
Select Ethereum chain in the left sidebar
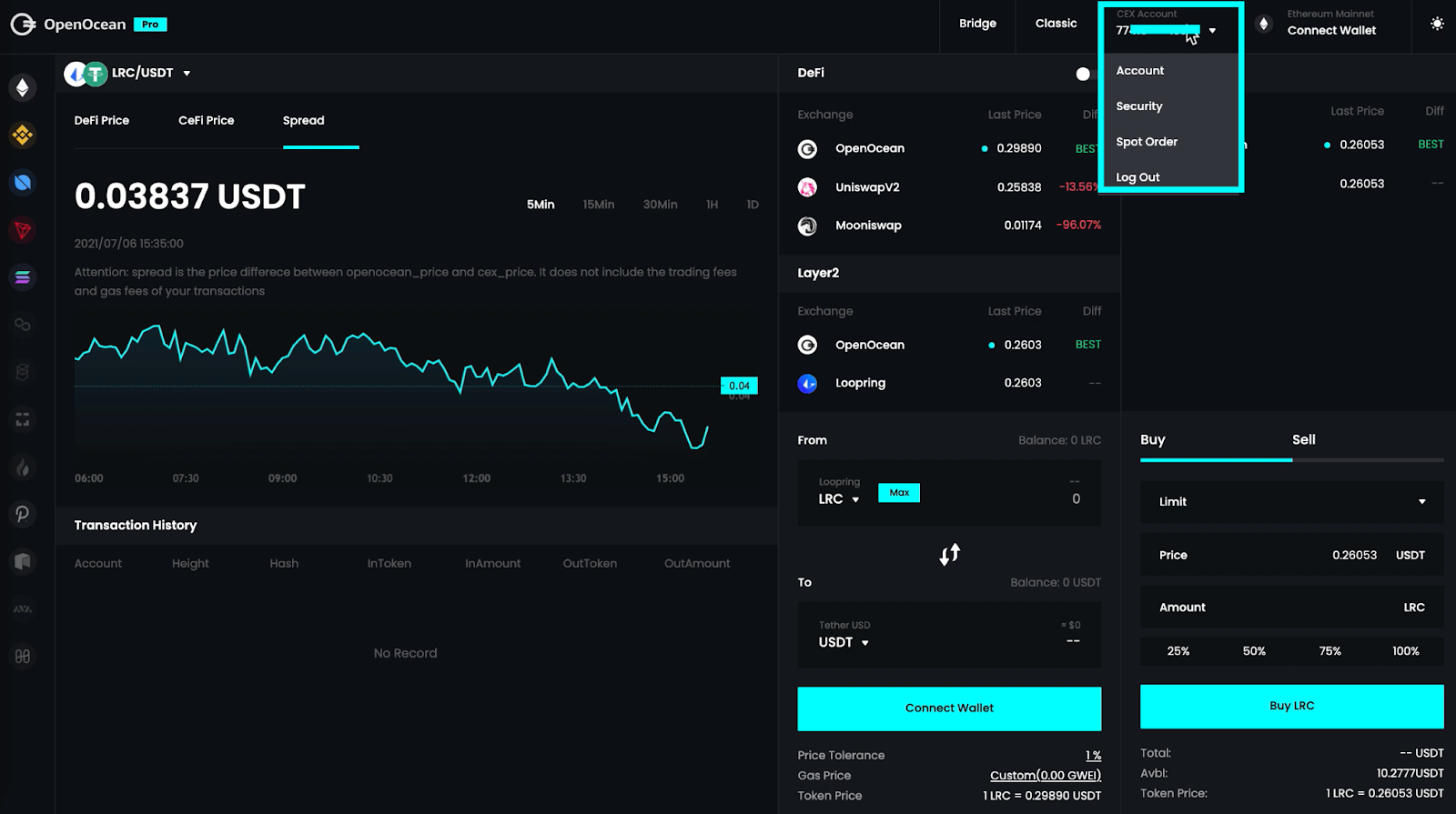23,87
